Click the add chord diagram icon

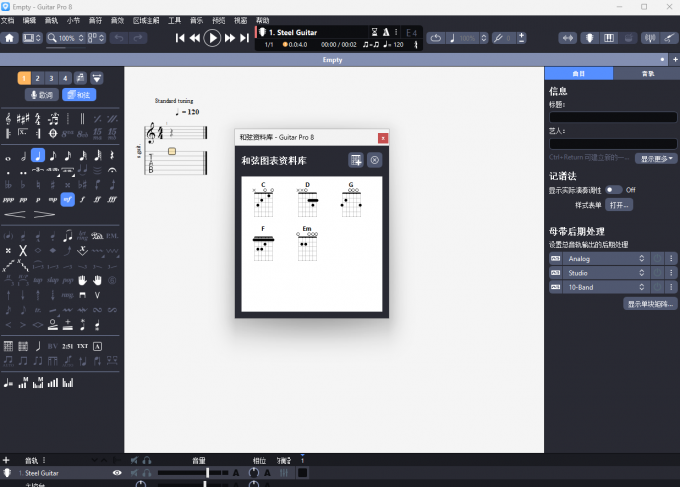(x=356, y=160)
